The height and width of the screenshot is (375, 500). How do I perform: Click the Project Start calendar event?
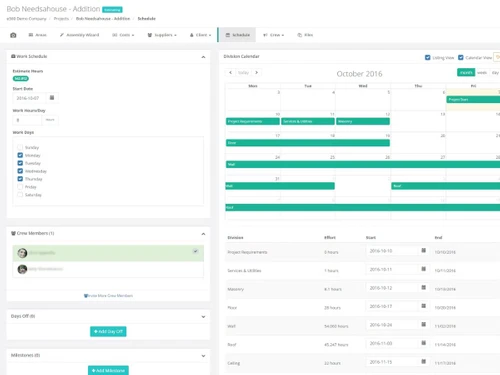473,99
